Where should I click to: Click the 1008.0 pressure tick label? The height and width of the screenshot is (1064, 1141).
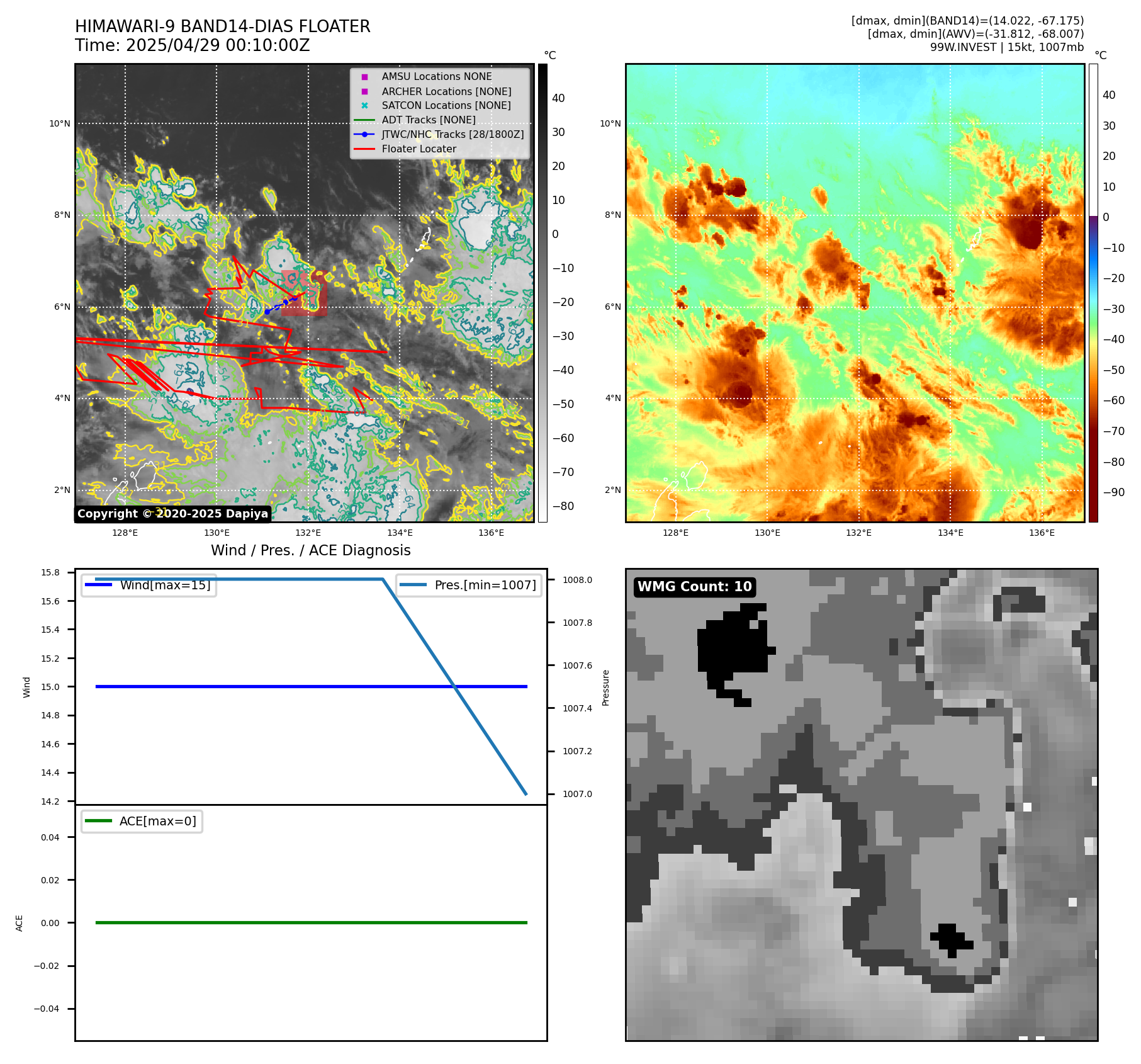pyautogui.click(x=577, y=580)
